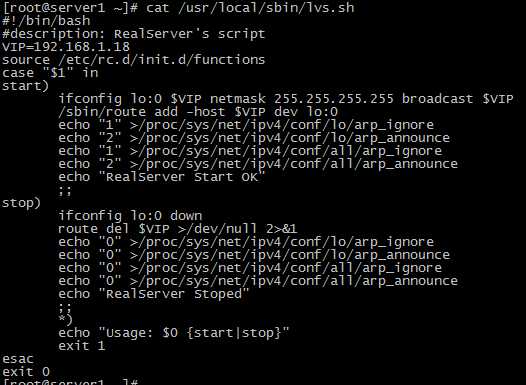This screenshot has width=526, height=385.
Task: Click echo "1" to lo/arp_ignore line
Action: 246,125
